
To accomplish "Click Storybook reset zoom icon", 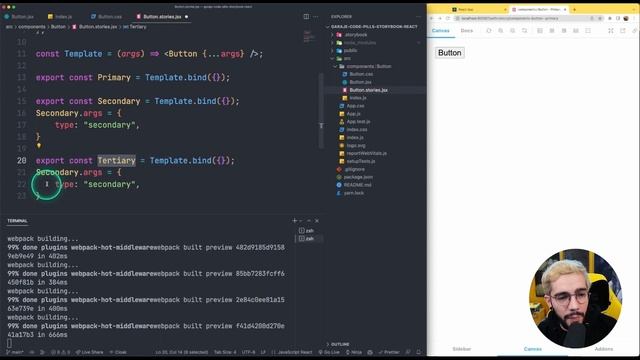I will point(524,31).
